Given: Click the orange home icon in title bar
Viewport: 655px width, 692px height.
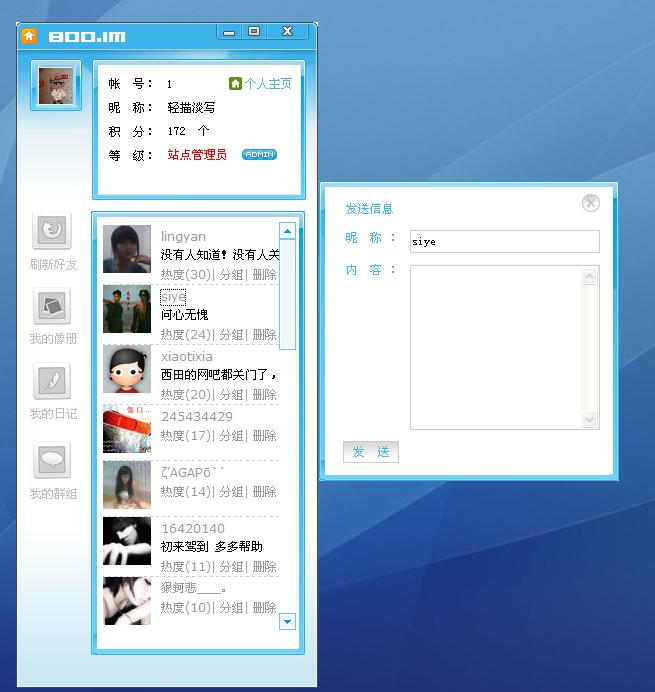Looking at the screenshot, I should coord(29,36).
